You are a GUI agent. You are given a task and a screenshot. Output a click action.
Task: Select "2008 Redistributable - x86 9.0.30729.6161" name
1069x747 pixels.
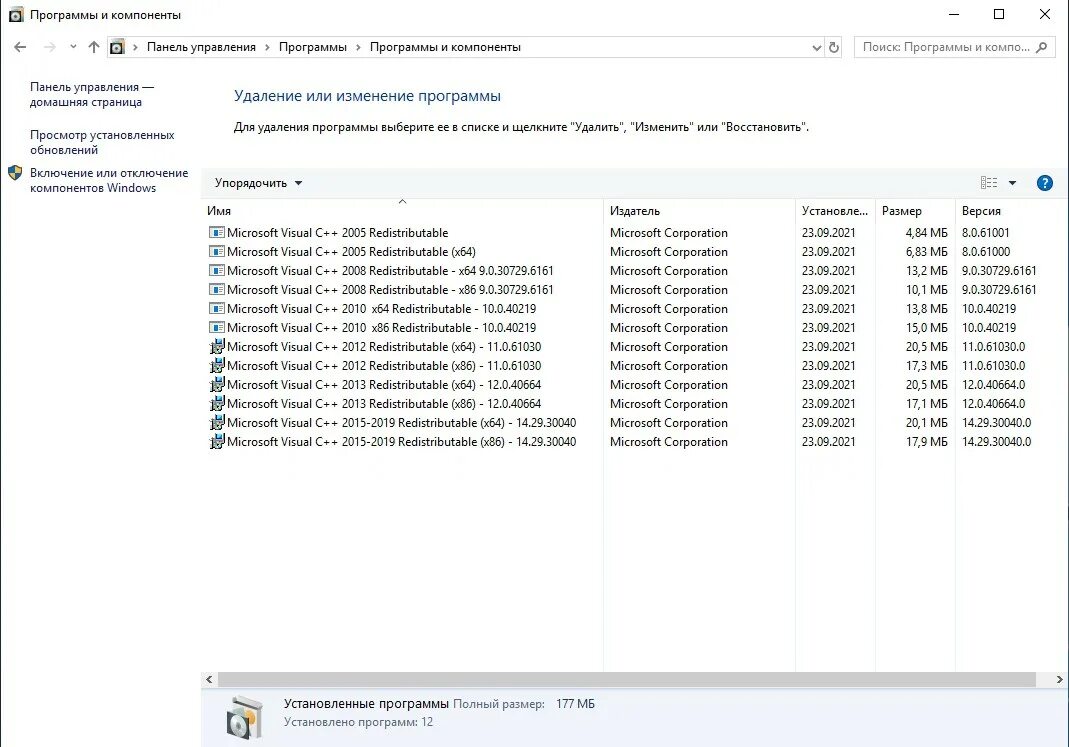tap(390, 290)
